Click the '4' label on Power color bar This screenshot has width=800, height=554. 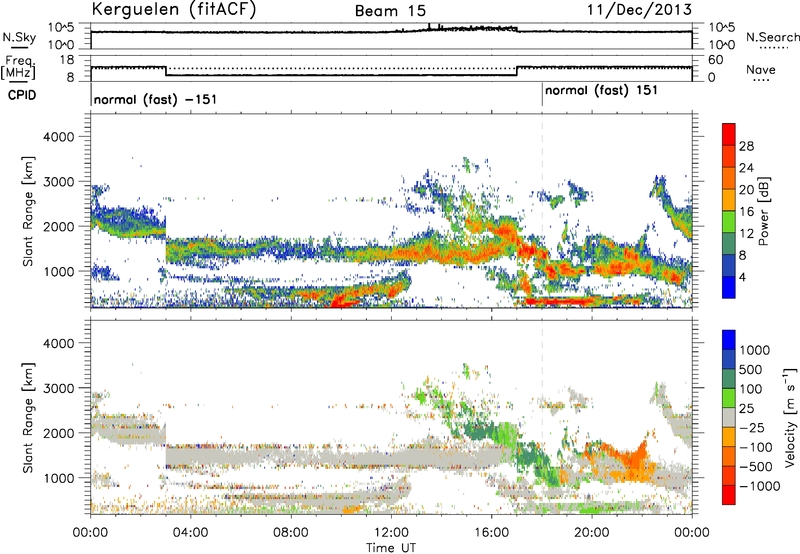point(743,278)
